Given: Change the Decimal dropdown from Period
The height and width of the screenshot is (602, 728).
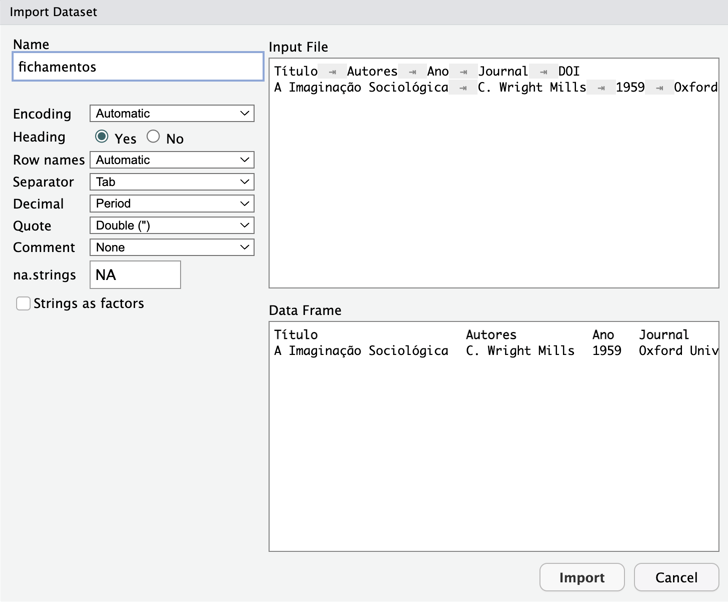Looking at the screenshot, I should coord(172,204).
